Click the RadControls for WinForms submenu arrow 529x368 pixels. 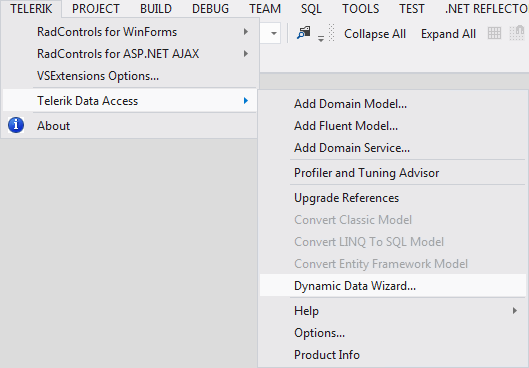coord(246,32)
